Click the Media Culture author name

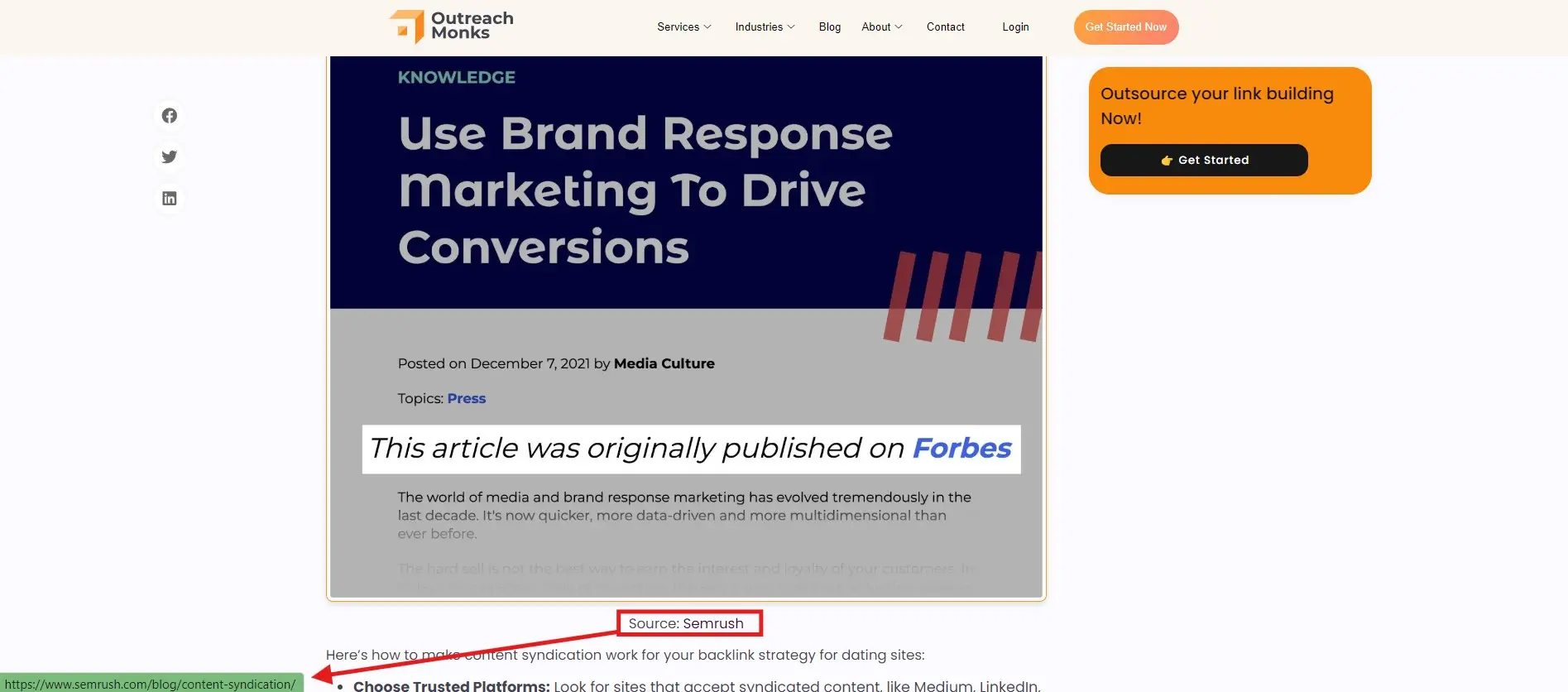[664, 363]
